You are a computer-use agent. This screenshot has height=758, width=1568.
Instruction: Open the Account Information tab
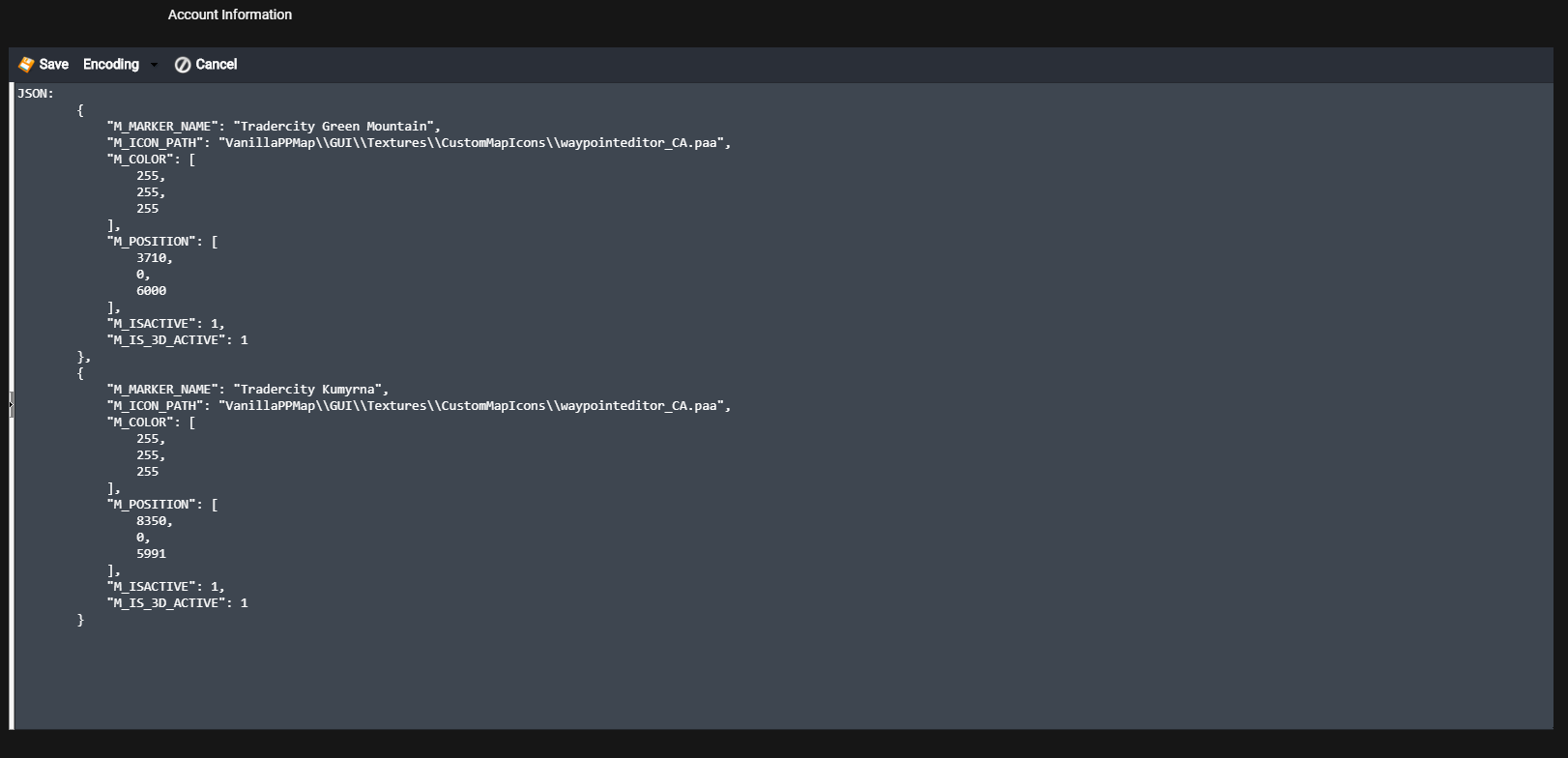click(230, 15)
